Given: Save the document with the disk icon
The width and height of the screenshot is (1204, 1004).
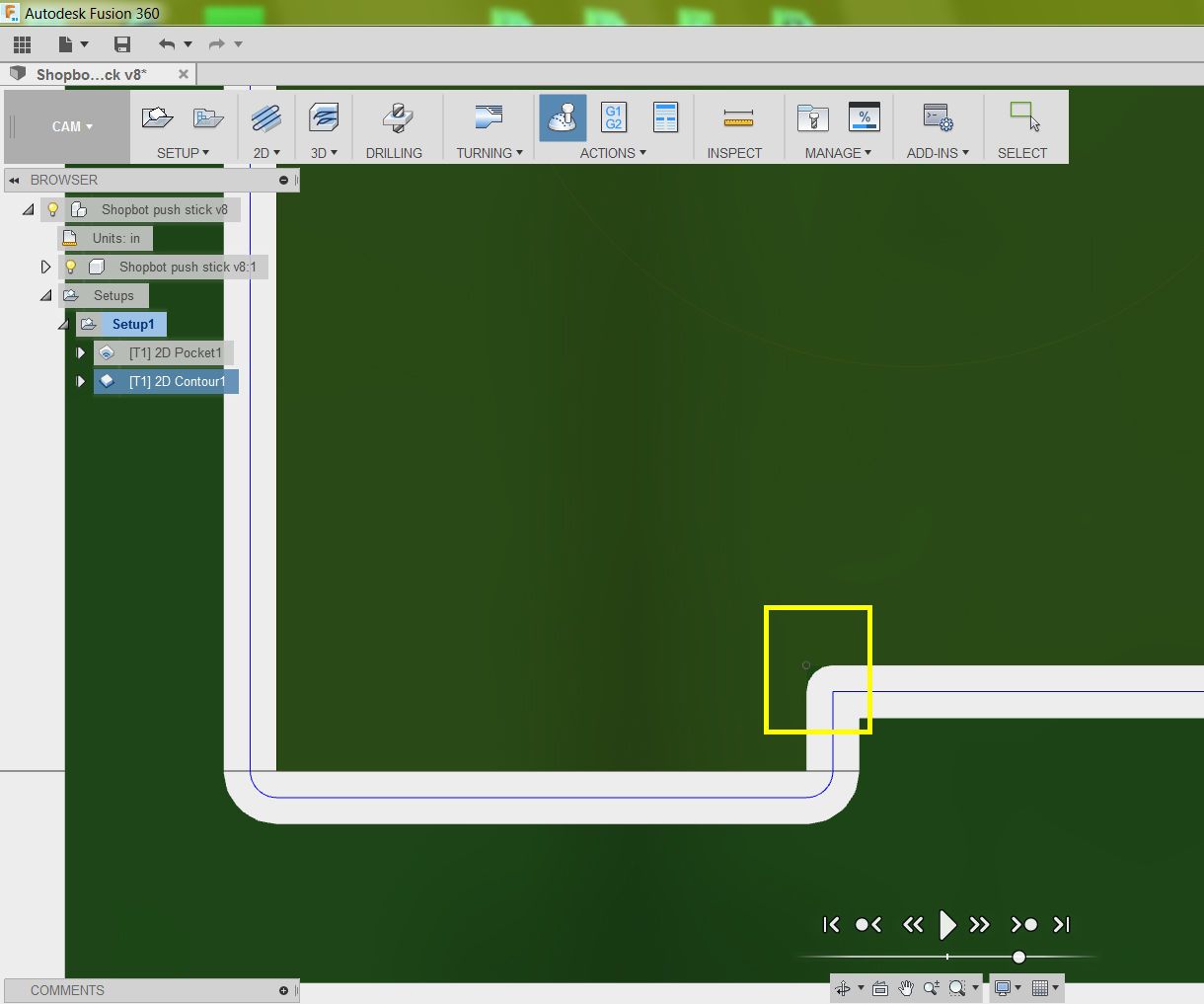Looking at the screenshot, I should [122, 44].
